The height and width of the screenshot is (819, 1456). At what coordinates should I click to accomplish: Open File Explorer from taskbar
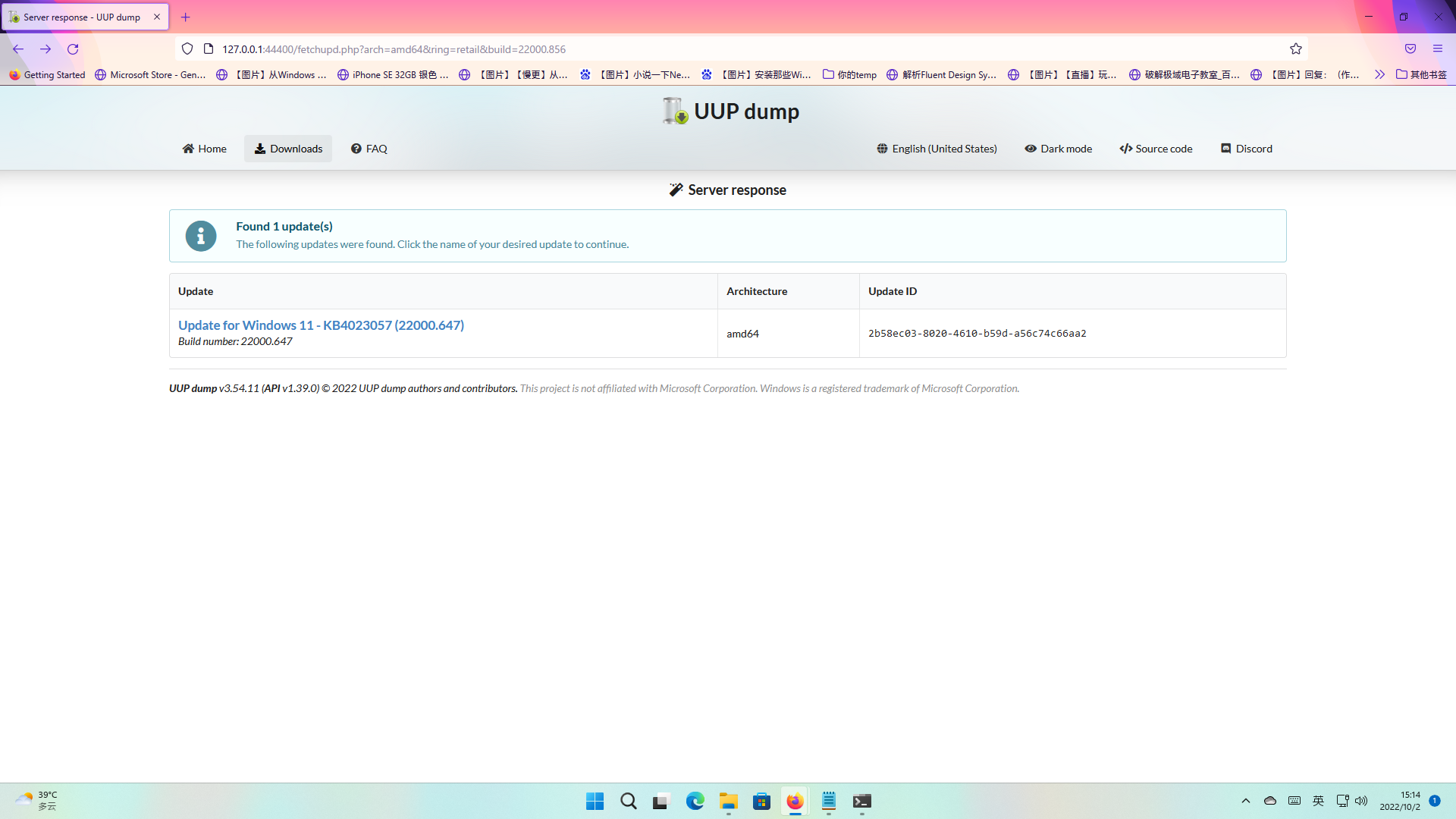[x=729, y=801]
